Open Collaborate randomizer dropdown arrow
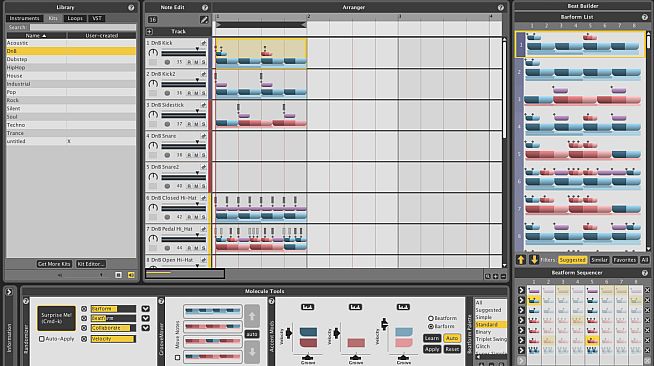 145,328
